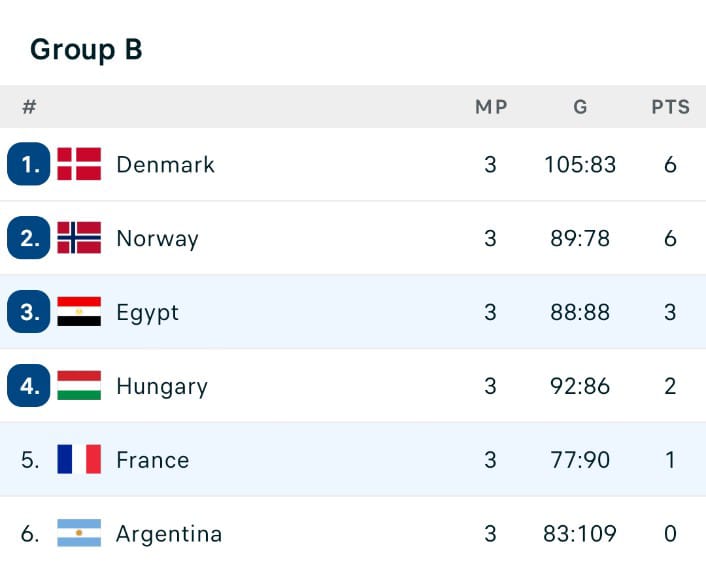Click Norway's rank 2 badge
The image size is (706, 565).
tap(29, 238)
